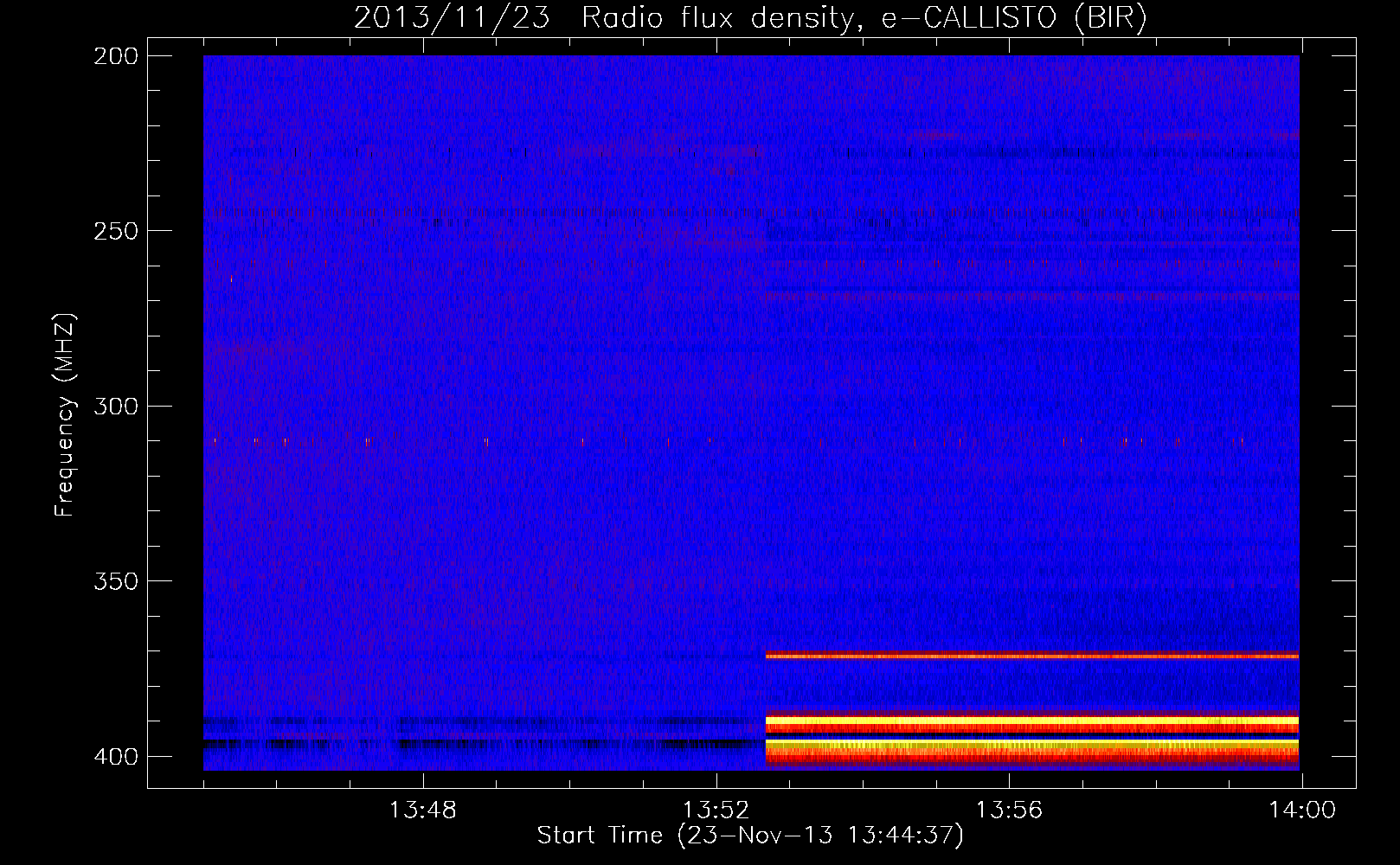
Task: Click the 200 frequency tick label
Action: coord(116,55)
